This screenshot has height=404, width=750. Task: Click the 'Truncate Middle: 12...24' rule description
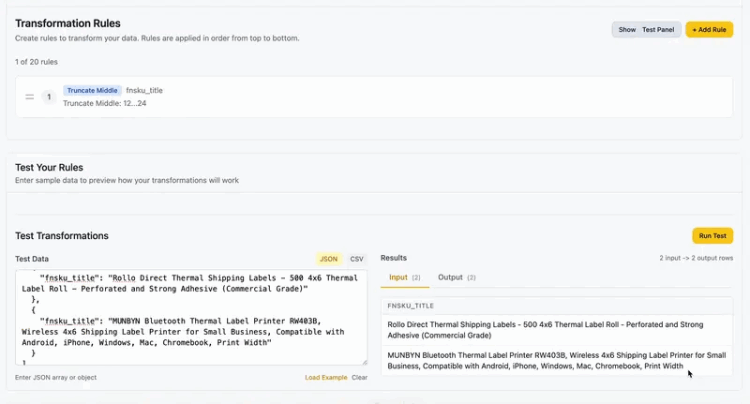pos(105,103)
